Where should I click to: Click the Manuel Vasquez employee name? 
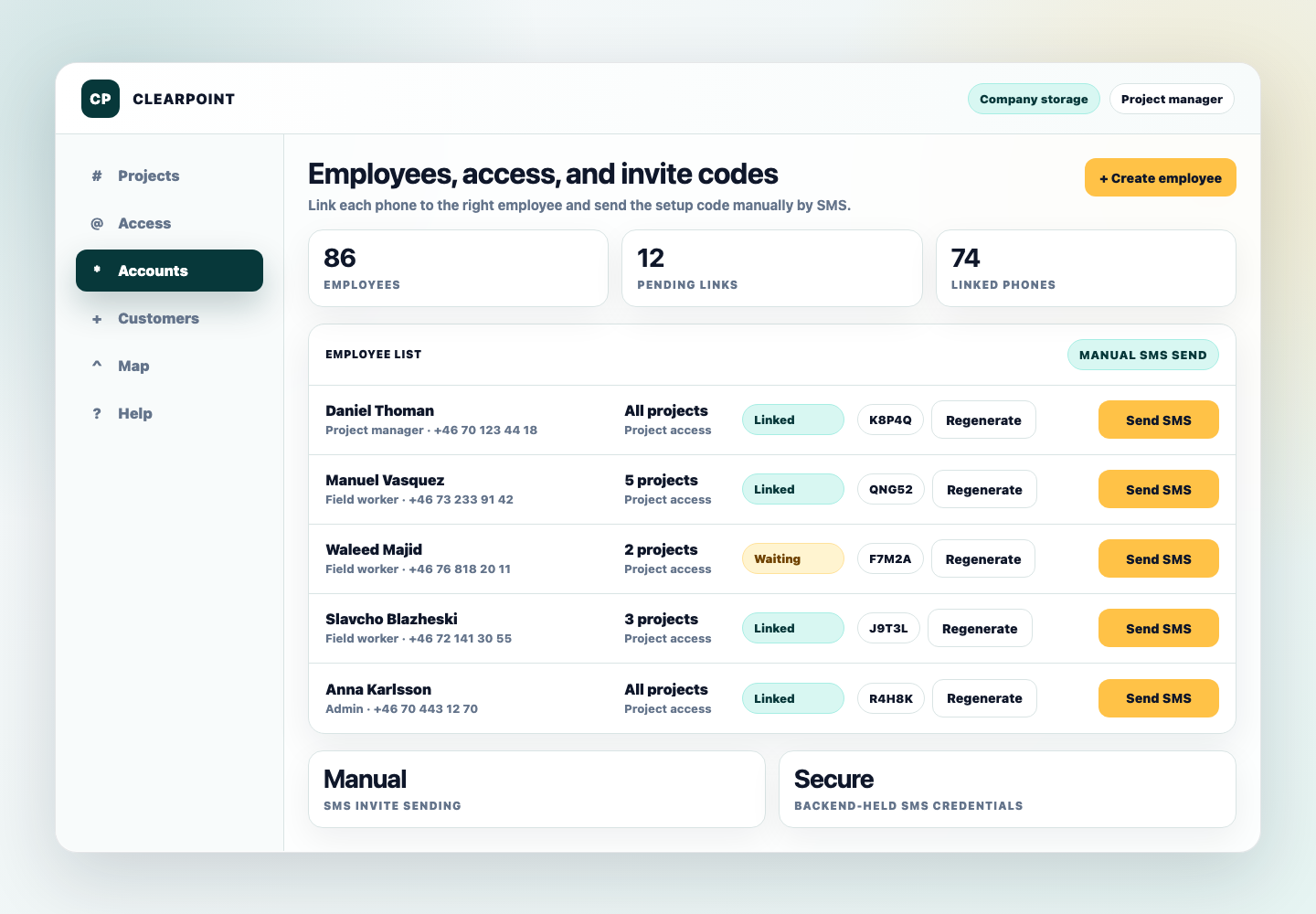[385, 480]
